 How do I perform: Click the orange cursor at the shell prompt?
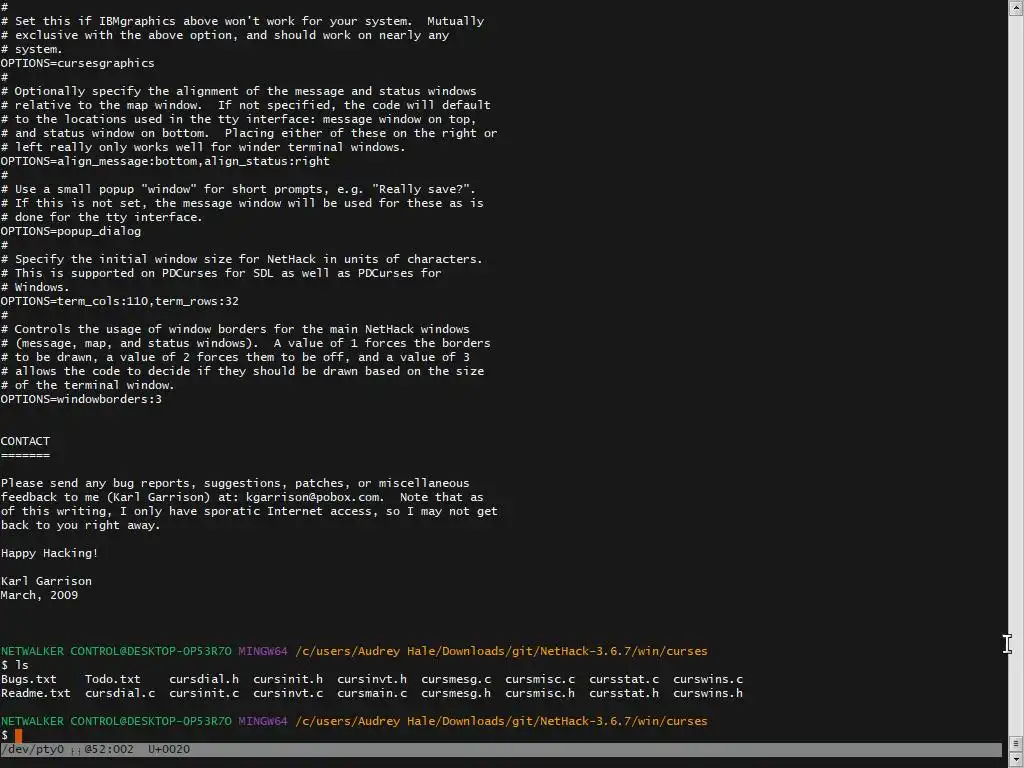(x=18, y=735)
